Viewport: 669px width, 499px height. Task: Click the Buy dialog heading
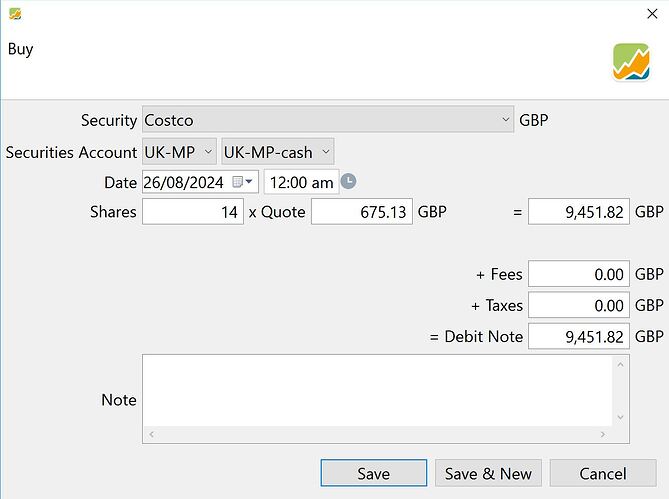[x=20, y=49]
